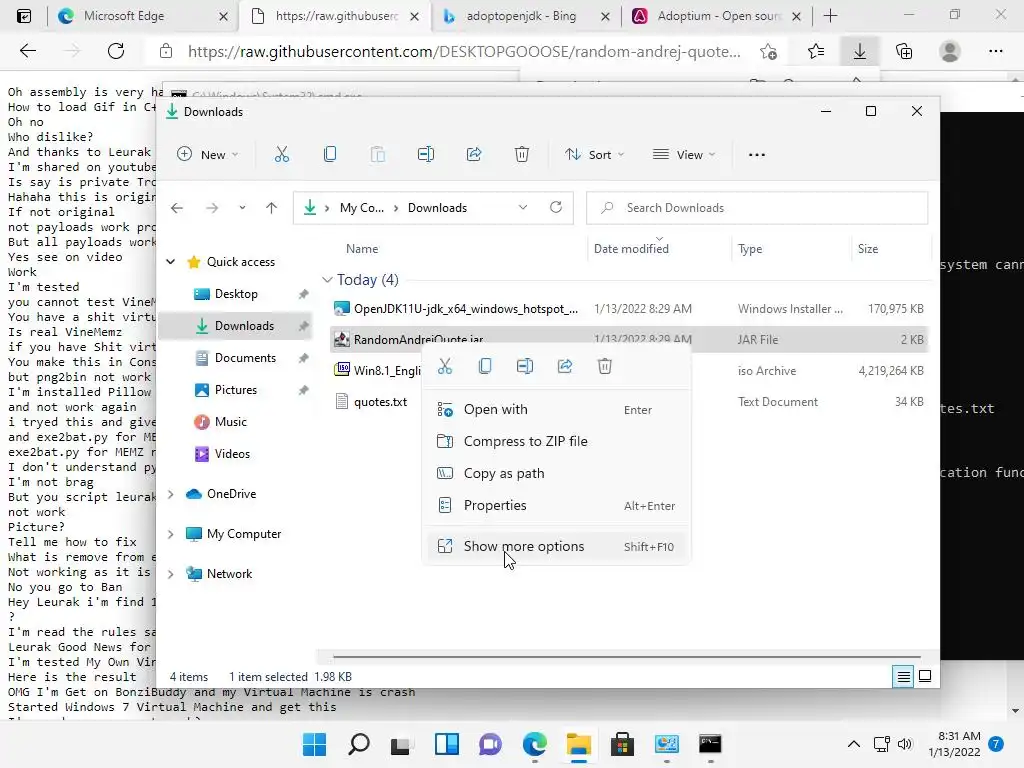Select OpenJDK11U installer file
The height and width of the screenshot is (768, 1024).
pos(629,309)
